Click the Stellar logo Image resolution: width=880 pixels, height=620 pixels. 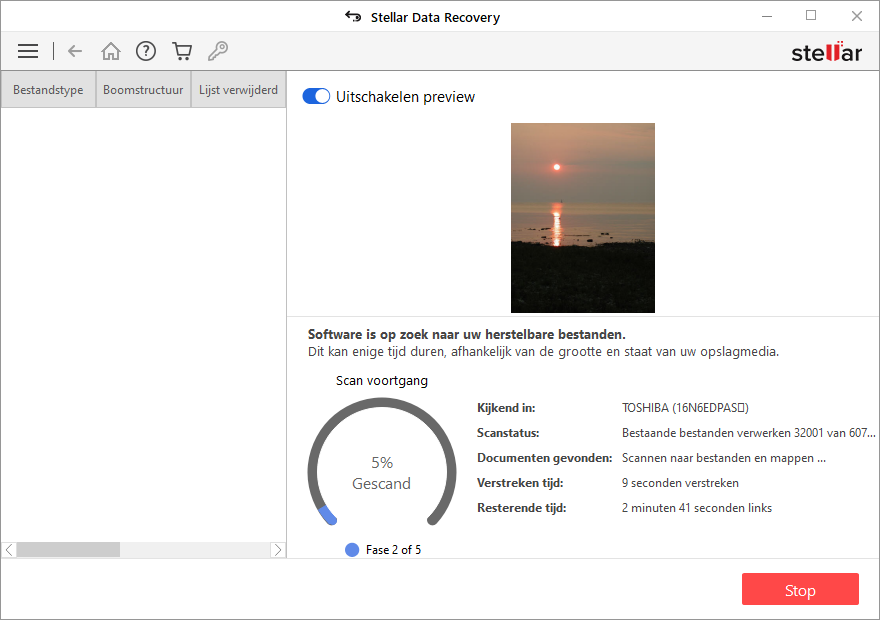[x=826, y=52]
